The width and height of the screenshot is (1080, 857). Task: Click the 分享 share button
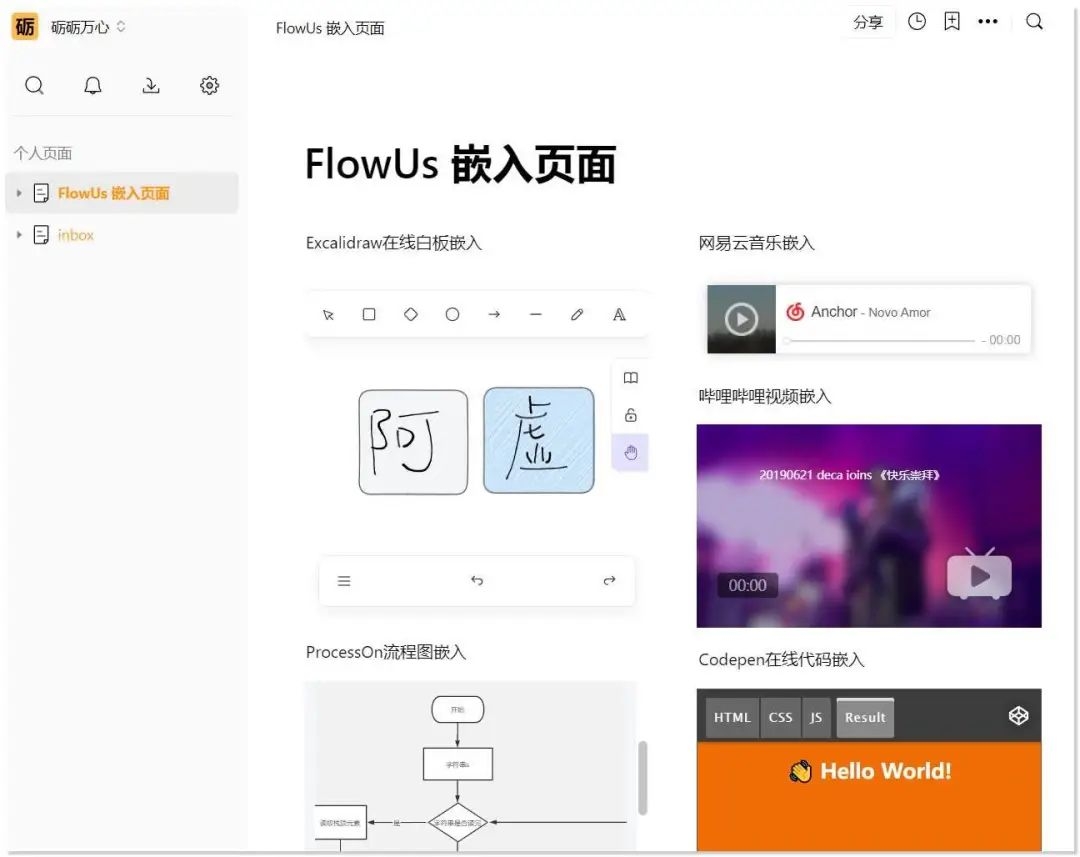(x=868, y=22)
